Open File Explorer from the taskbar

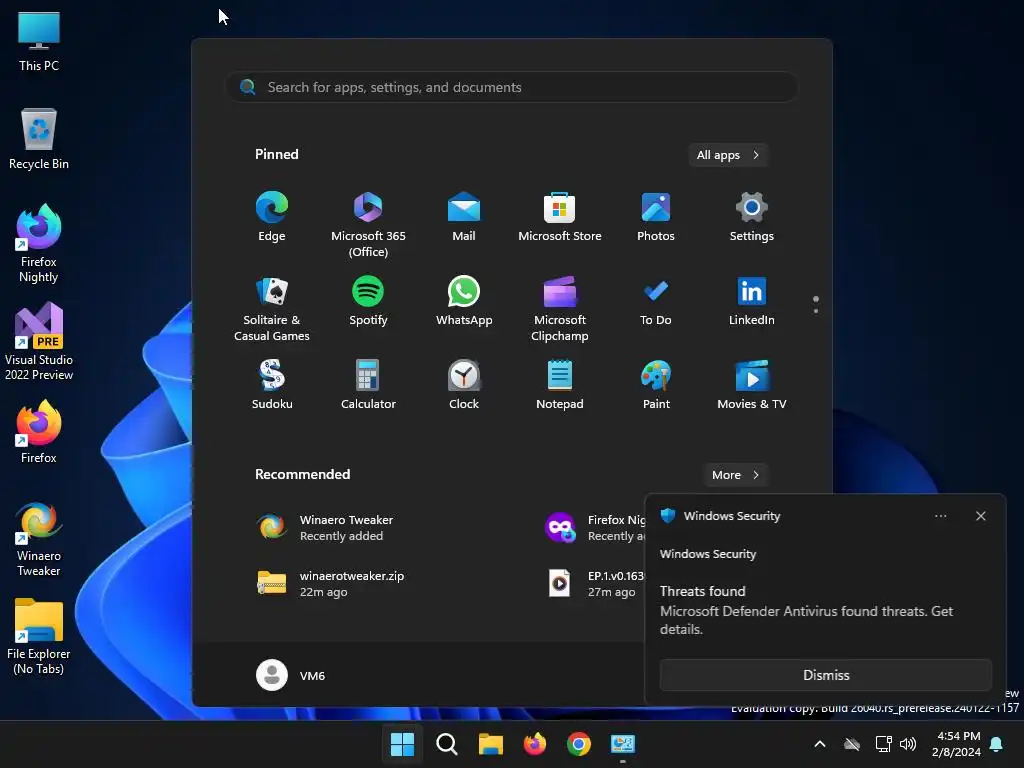coord(490,744)
